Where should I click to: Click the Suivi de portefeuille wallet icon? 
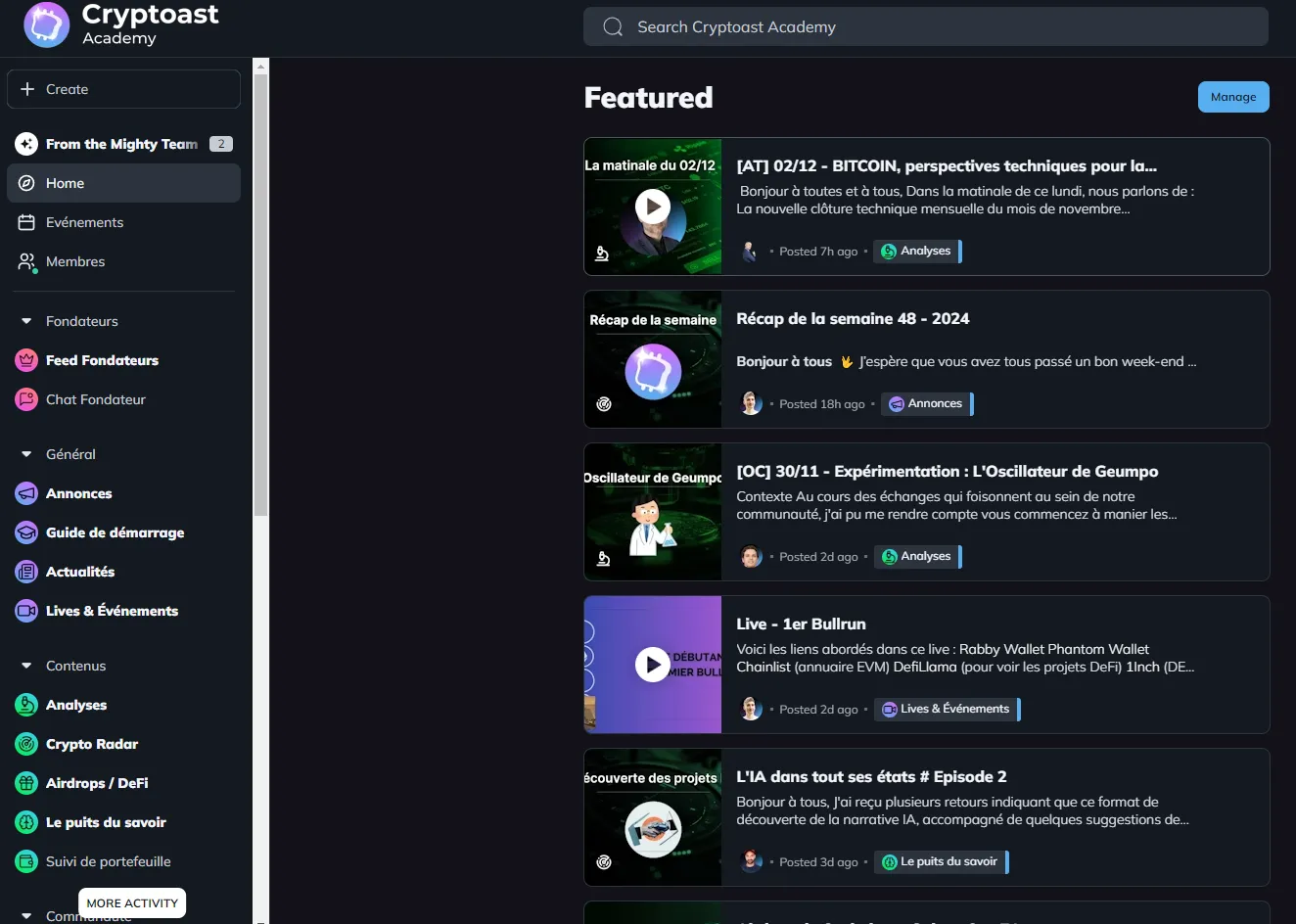coord(26,861)
